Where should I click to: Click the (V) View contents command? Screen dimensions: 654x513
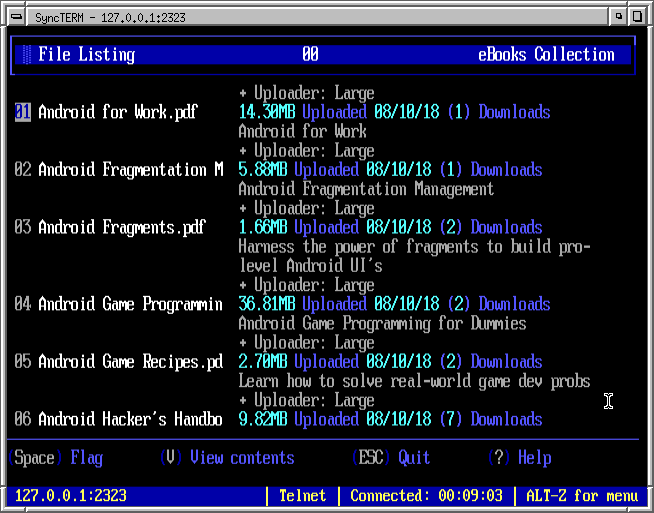pos(227,458)
